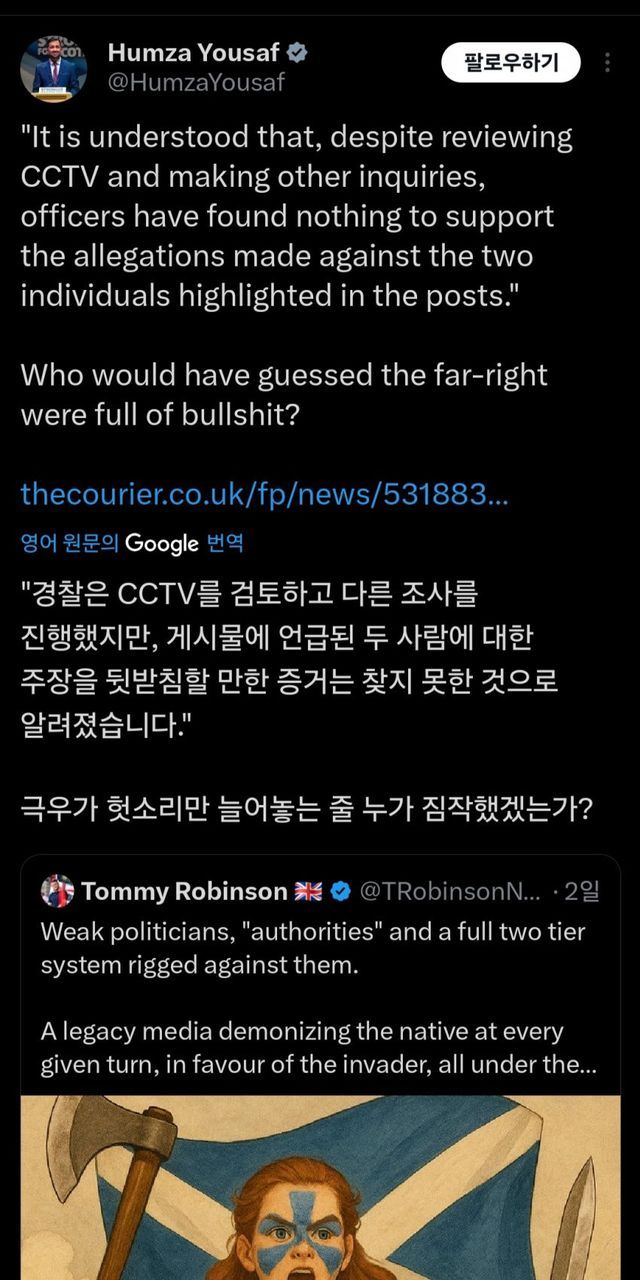Open the three-dot more options menu

point(607,63)
